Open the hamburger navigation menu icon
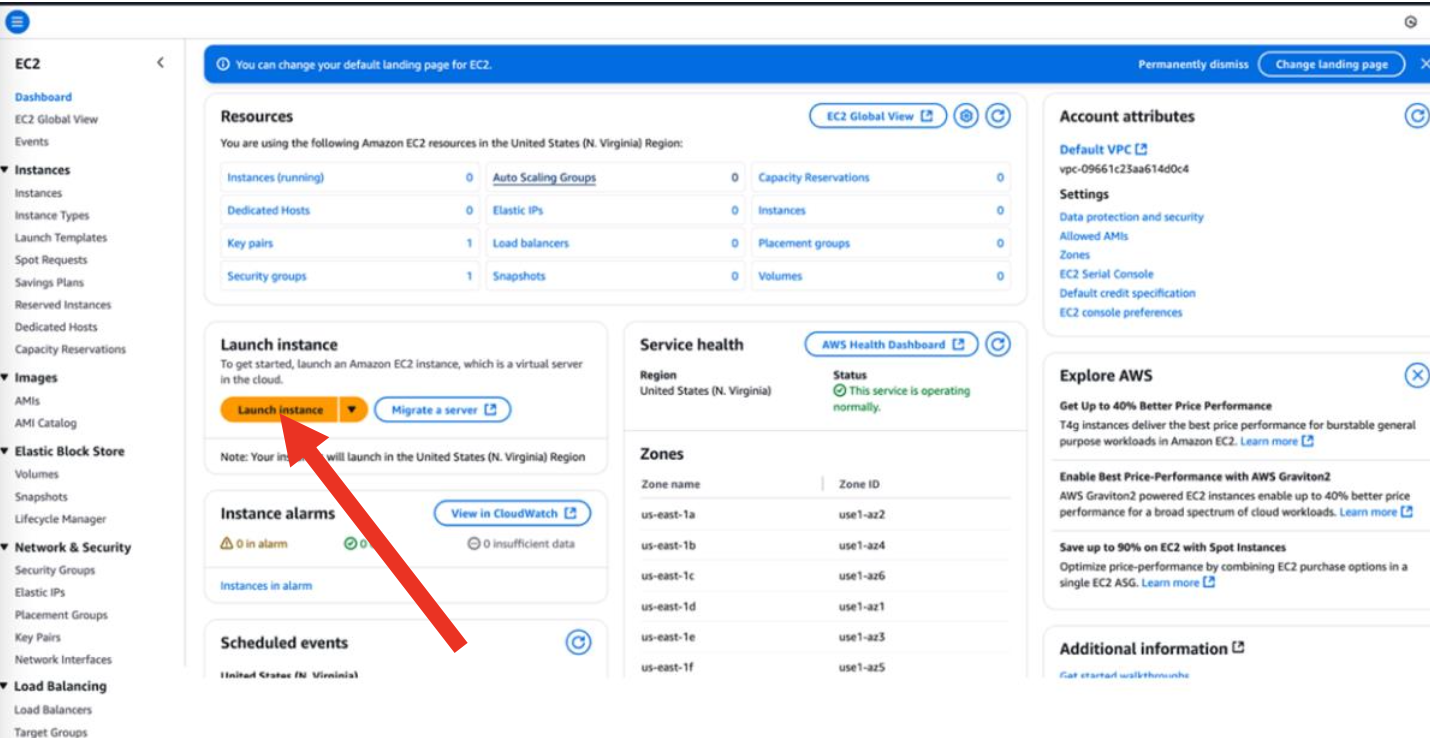The height and width of the screenshot is (738, 1430). click(18, 21)
